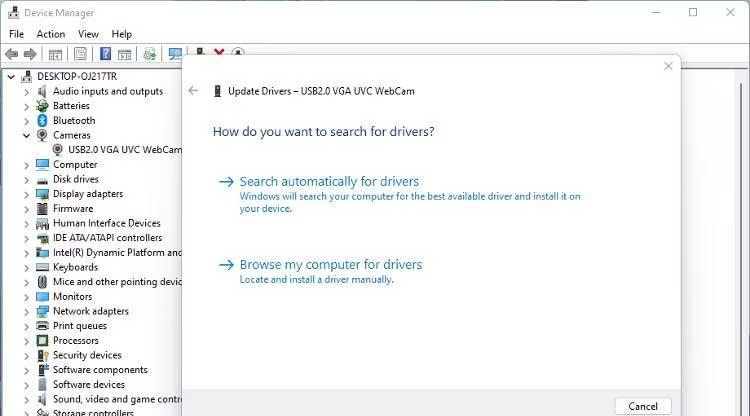
Task: Minimize the Device Manager window
Action: click(x=656, y=12)
